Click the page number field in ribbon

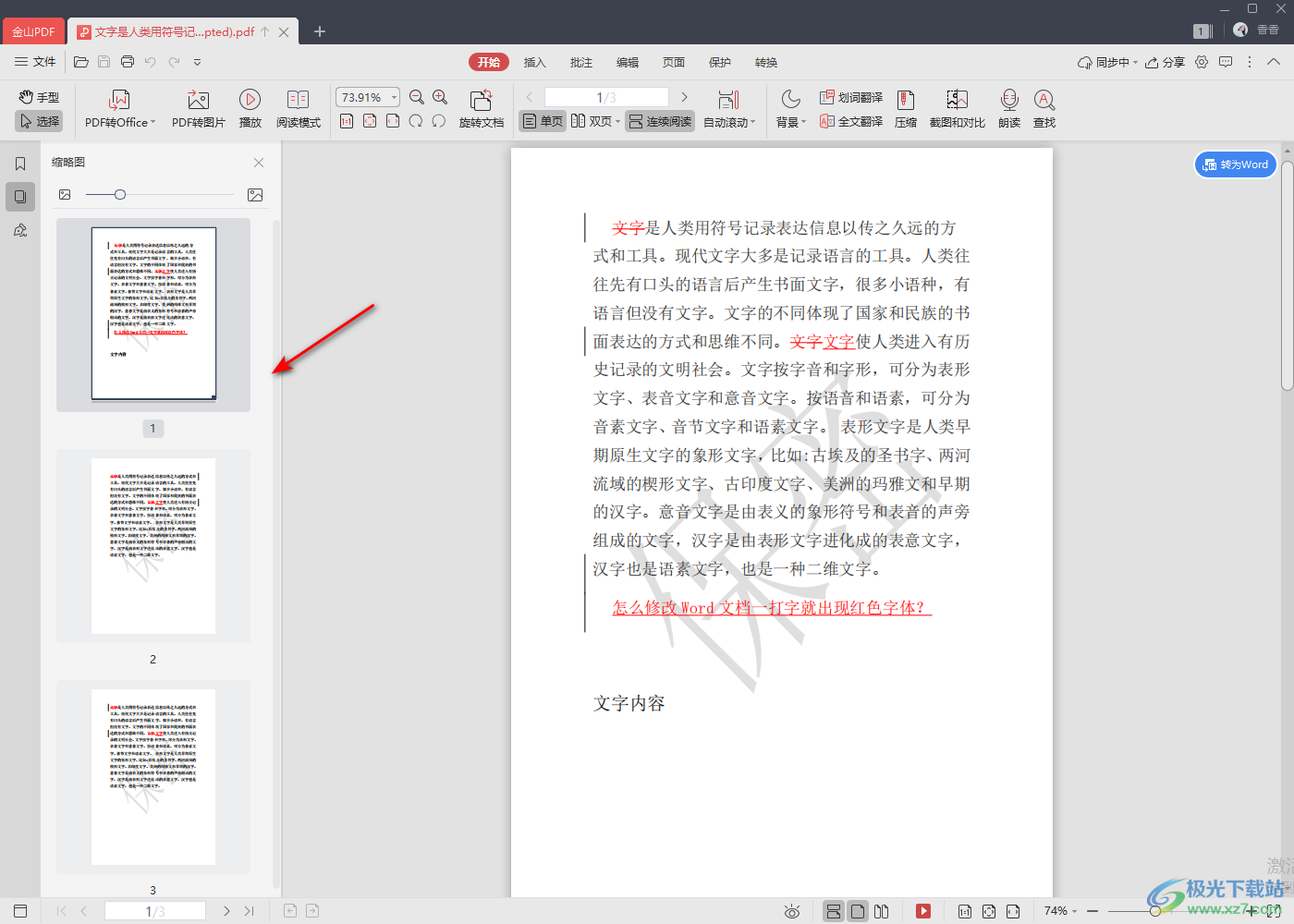coord(606,97)
